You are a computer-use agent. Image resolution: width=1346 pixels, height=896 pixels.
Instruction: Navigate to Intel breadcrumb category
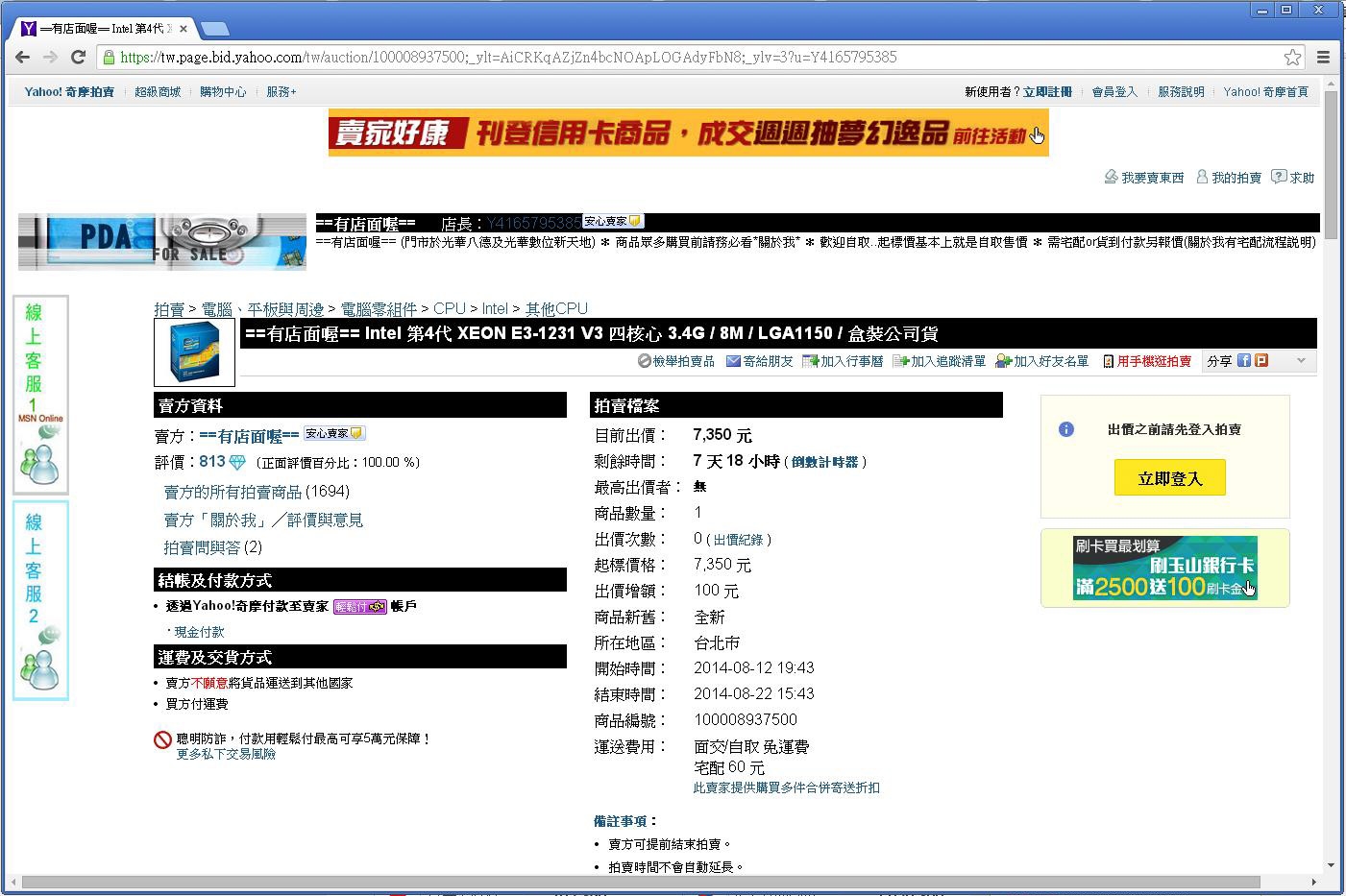tap(495, 309)
